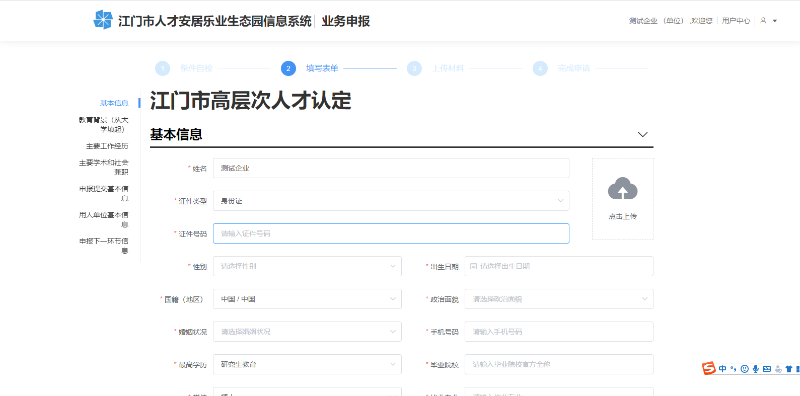Click 用户中心 link in header

(736, 21)
